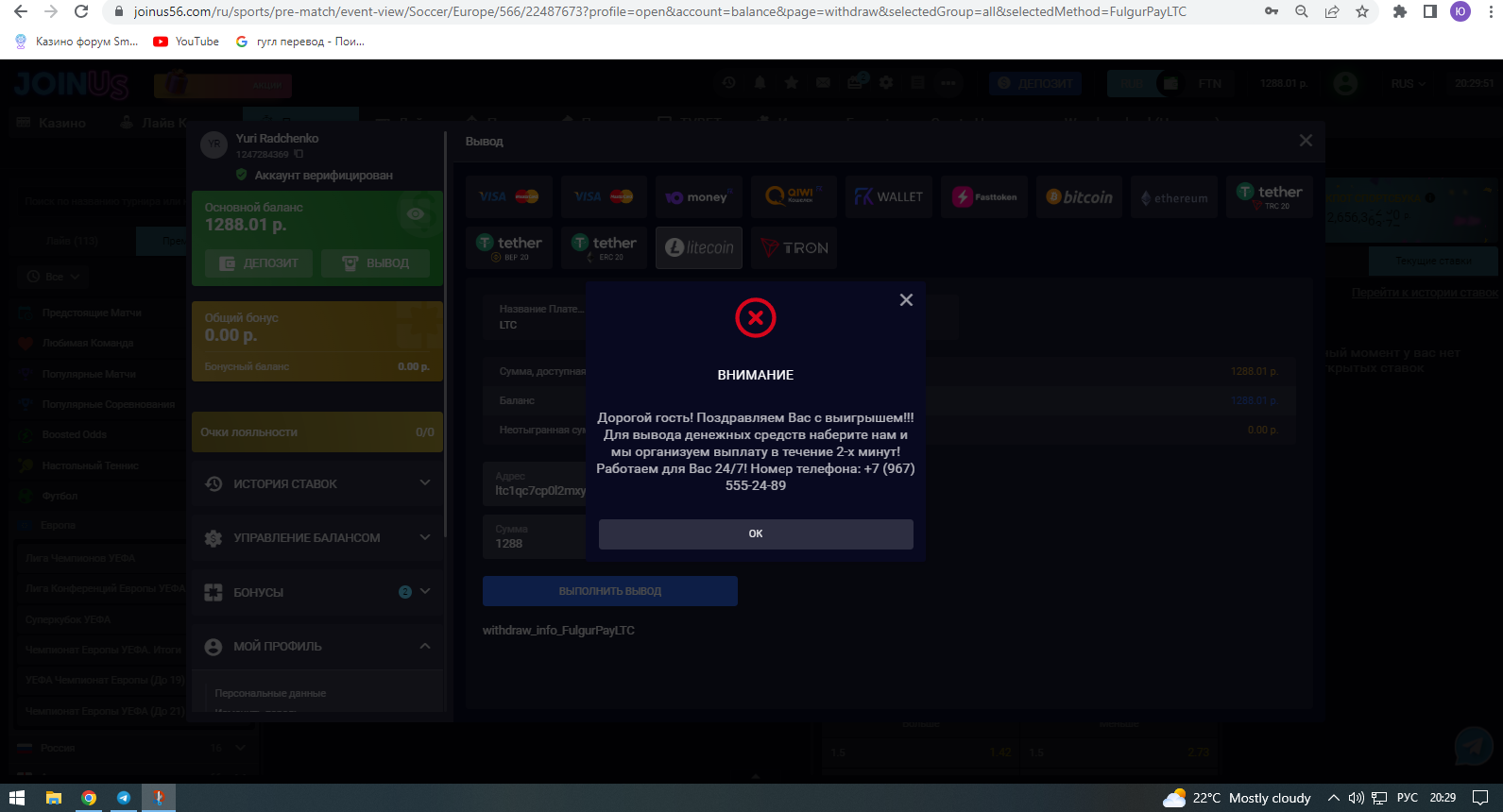This screenshot has height=812, width=1503.
Task: Copy the user ID 1247284369
Action: [x=299, y=154]
